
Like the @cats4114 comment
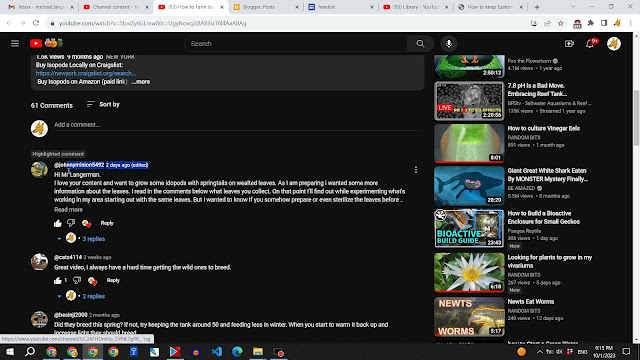click(58, 280)
